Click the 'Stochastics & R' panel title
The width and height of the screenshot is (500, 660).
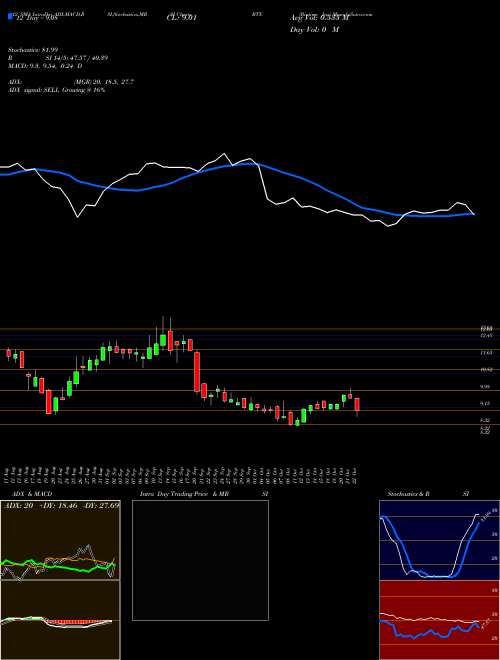pyautogui.click(x=408, y=494)
